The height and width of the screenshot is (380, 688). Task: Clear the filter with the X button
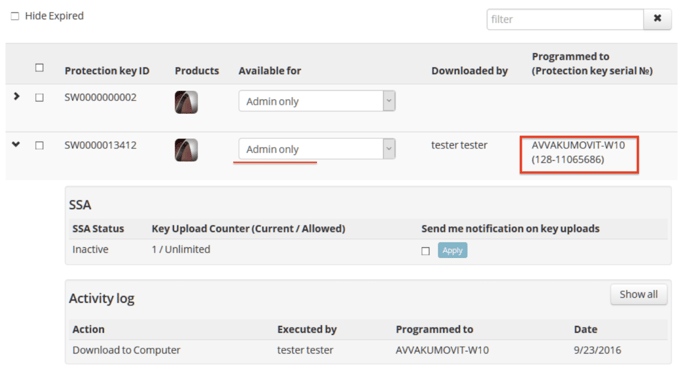tap(657, 19)
